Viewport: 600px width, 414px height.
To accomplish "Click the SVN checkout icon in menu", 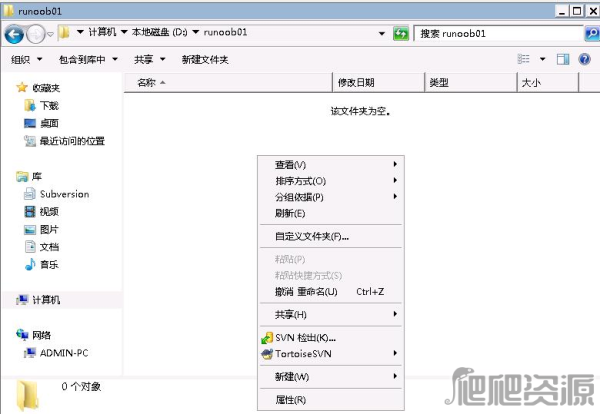I will pos(267,338).
